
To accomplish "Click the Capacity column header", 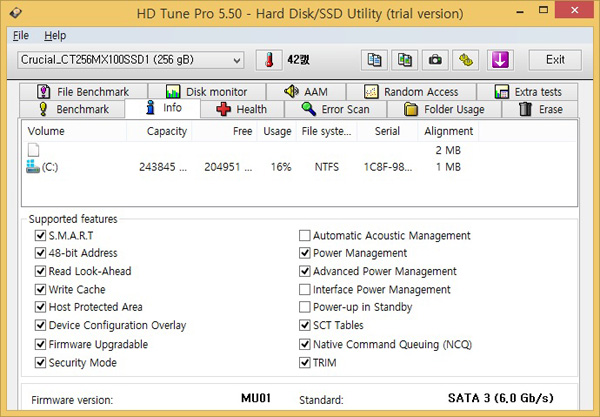I will pyautogui.click(x=159, y=131).
